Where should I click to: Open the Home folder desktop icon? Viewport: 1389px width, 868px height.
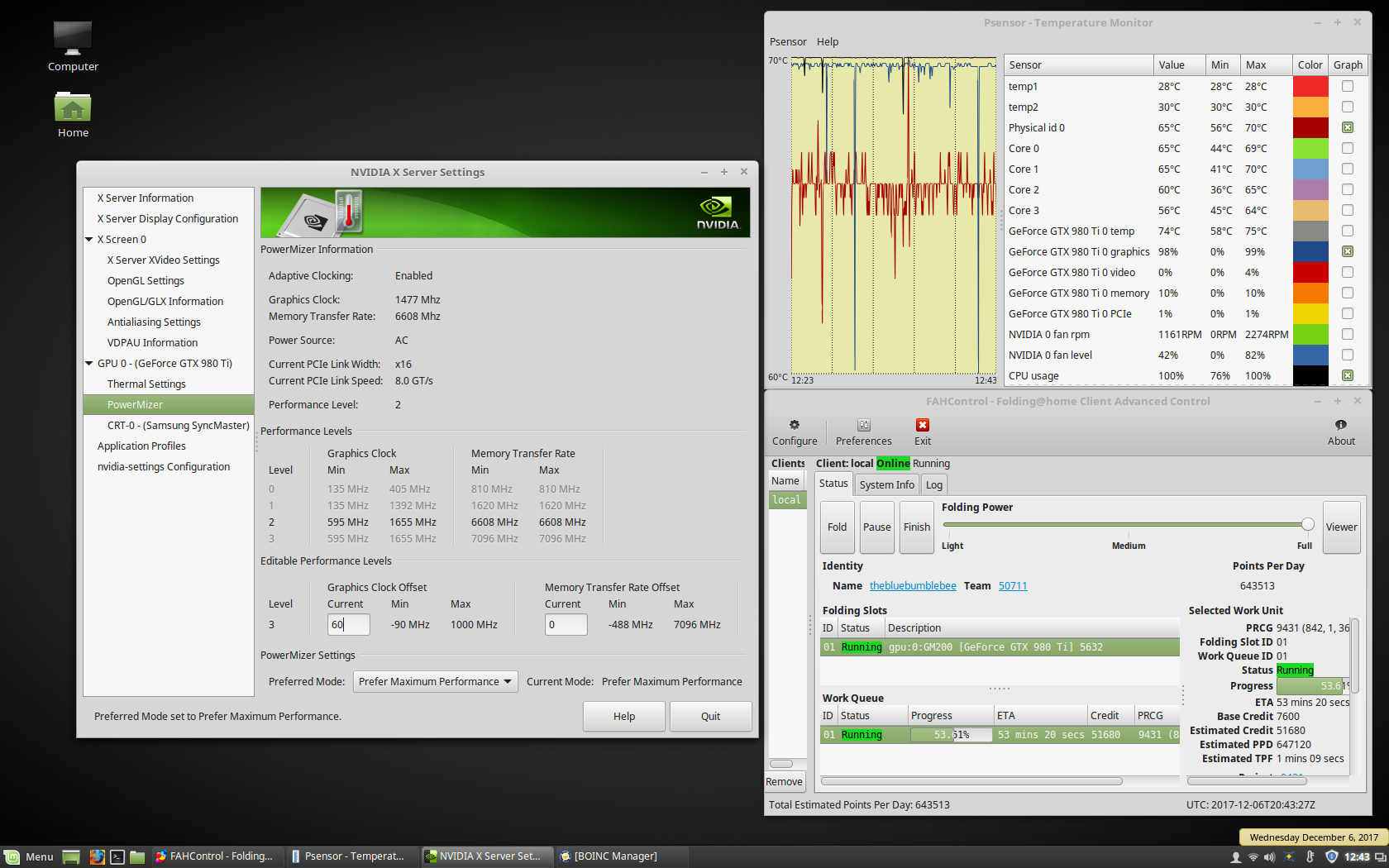pos(73,114)
